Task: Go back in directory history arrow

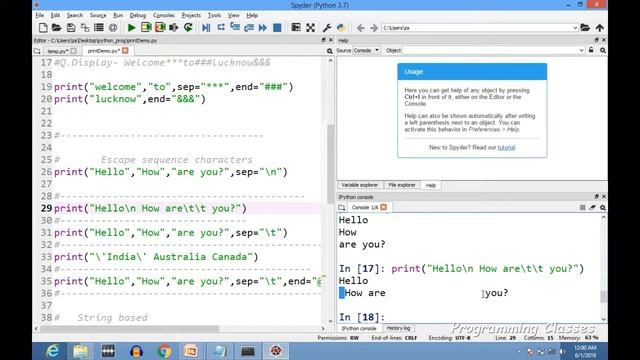Action: tap(360, 28)
